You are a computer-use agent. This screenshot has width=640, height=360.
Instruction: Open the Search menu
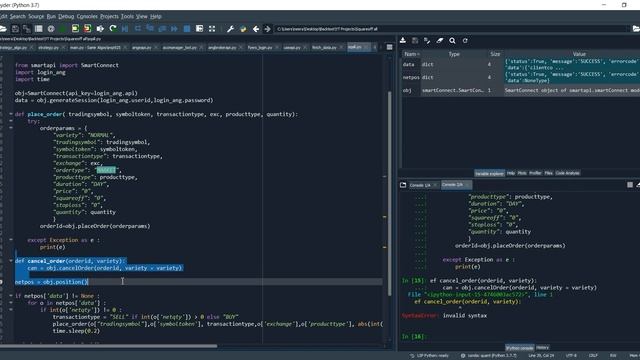[18, 16]
